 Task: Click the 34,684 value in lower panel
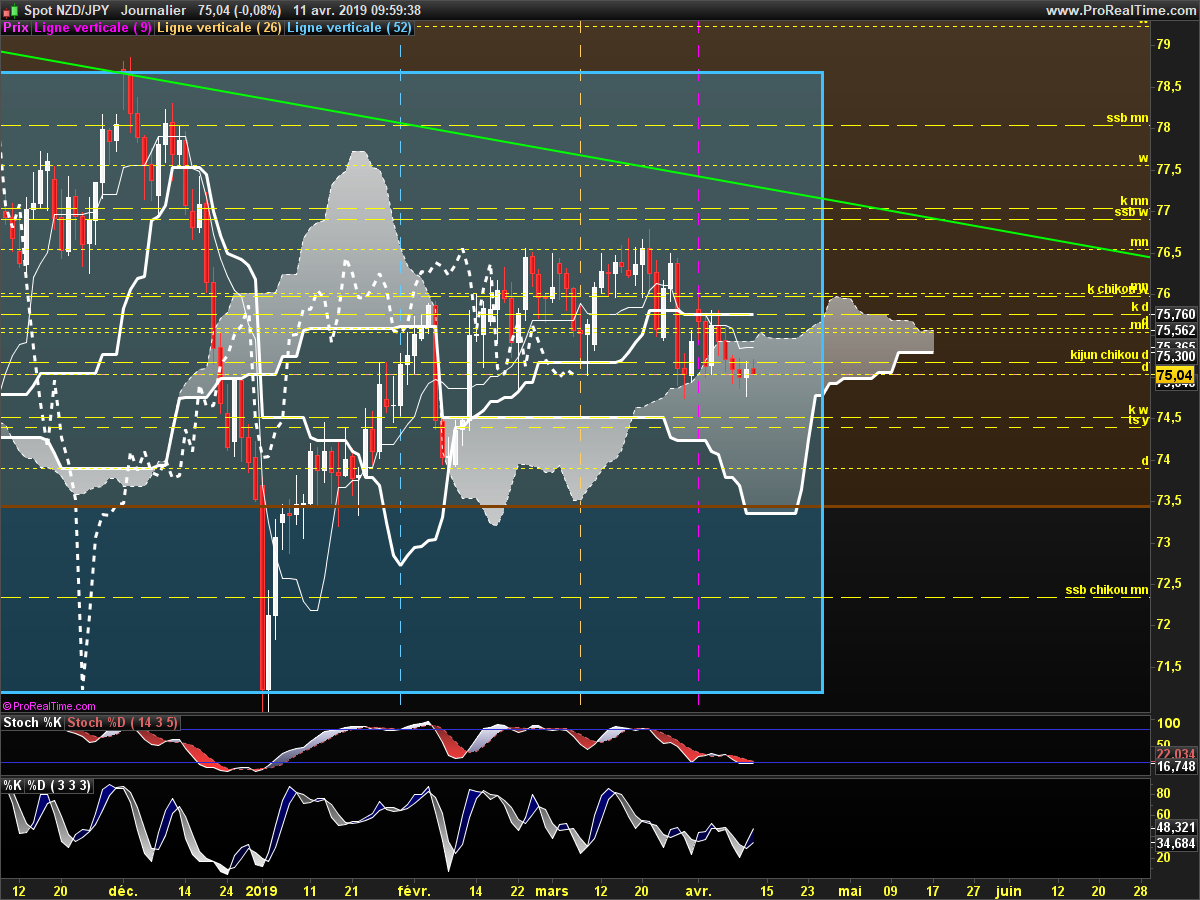tap(1175, 844)
